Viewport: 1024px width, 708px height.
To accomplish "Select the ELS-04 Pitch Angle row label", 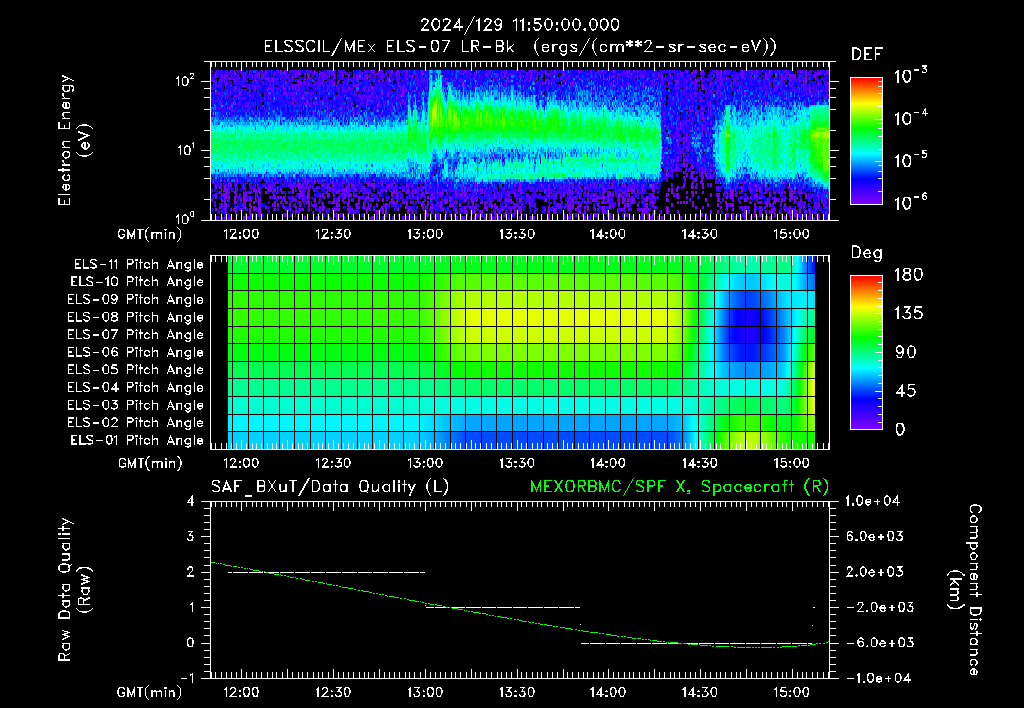I will click(136, 387).
